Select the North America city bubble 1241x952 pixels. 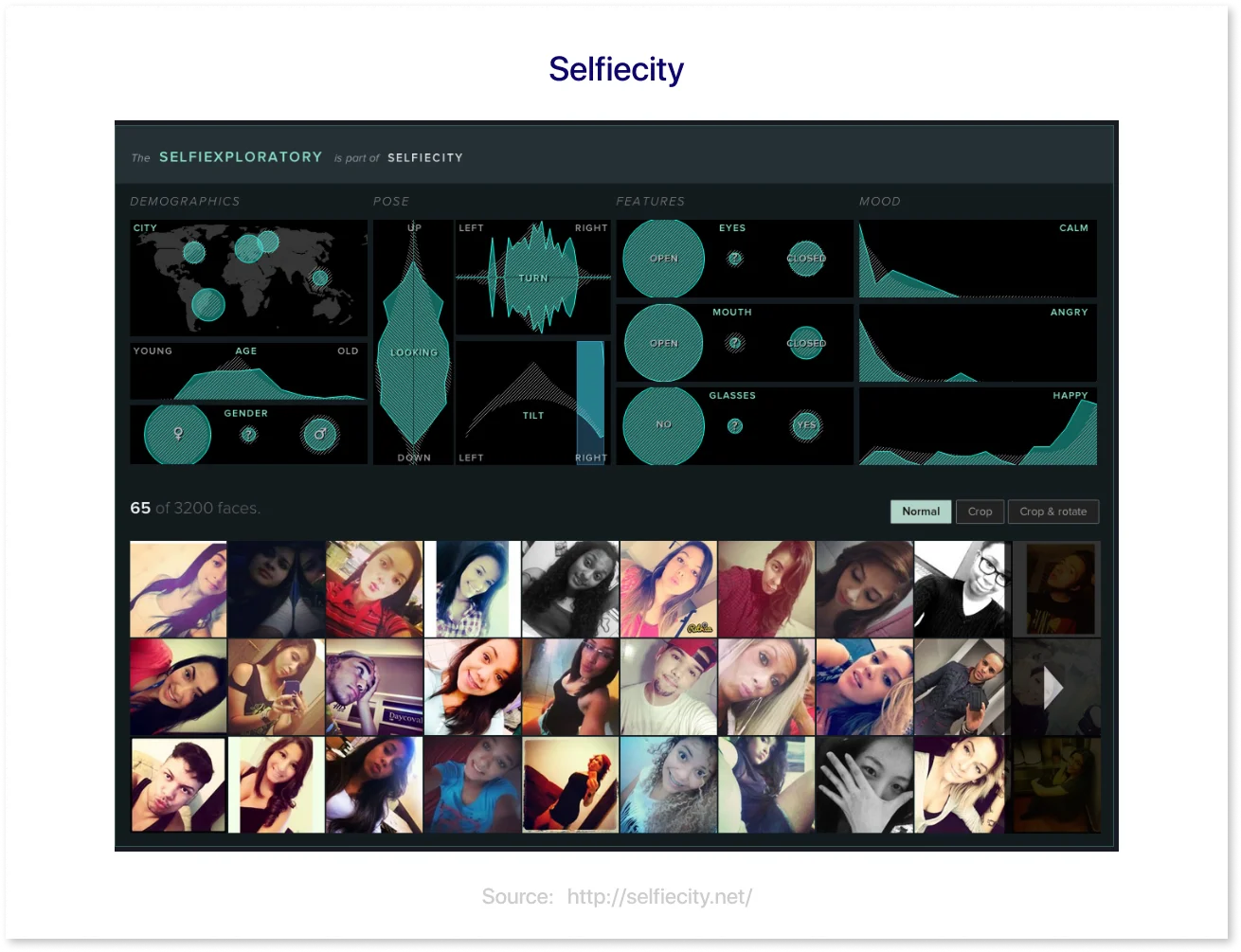point(194,252)
